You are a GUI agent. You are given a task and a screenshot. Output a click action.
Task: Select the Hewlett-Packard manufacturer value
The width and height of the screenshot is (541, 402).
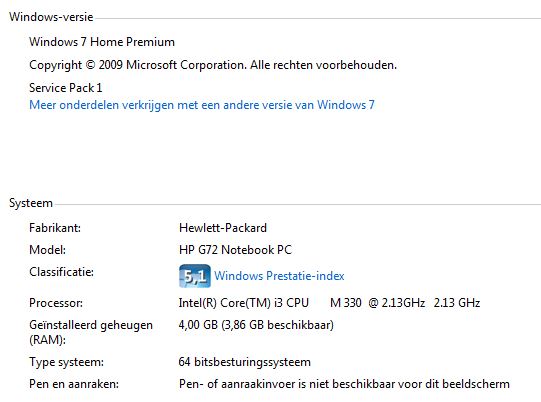tap(223, 228)
